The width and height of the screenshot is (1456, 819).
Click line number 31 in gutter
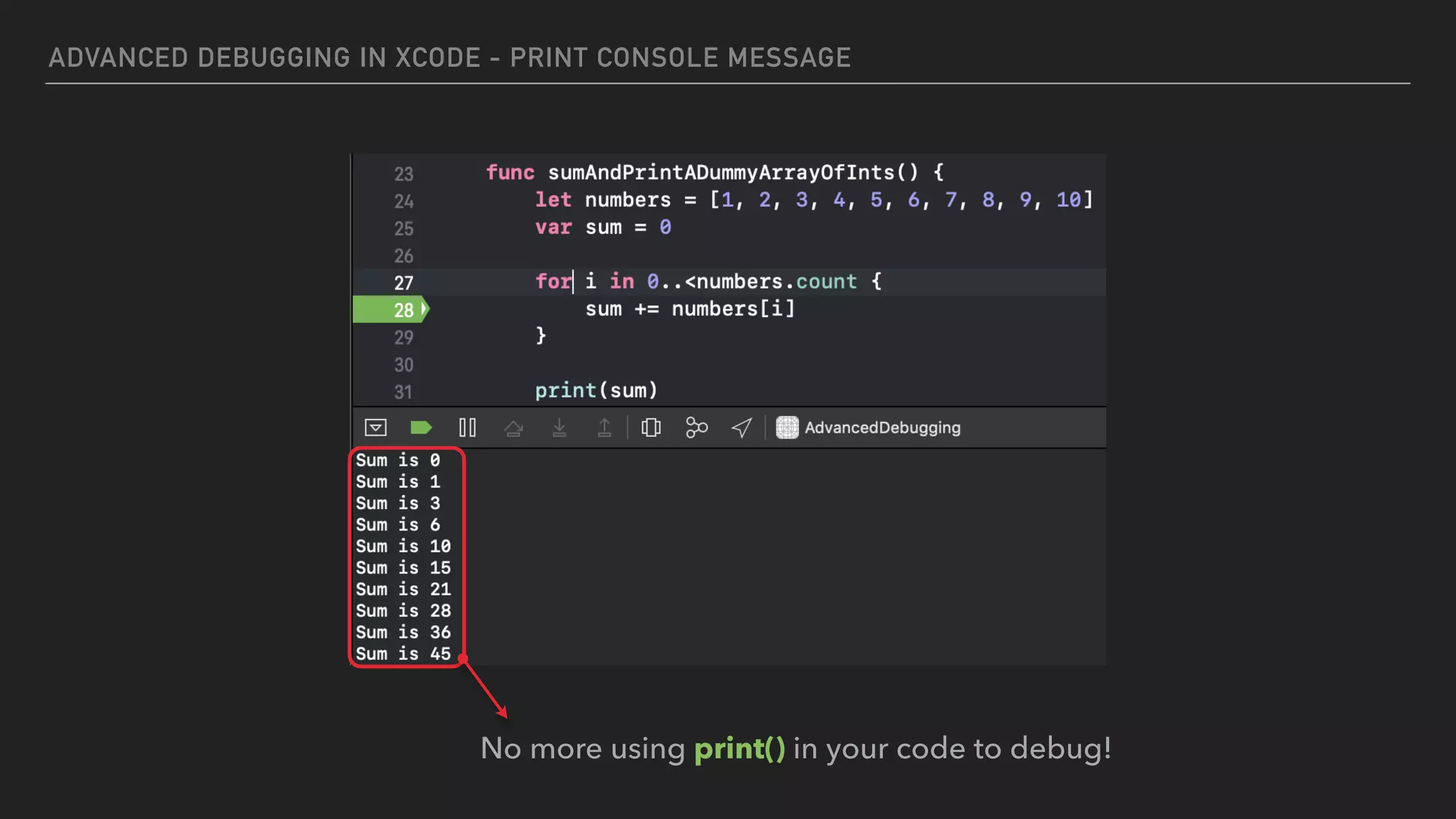point(404,392)
